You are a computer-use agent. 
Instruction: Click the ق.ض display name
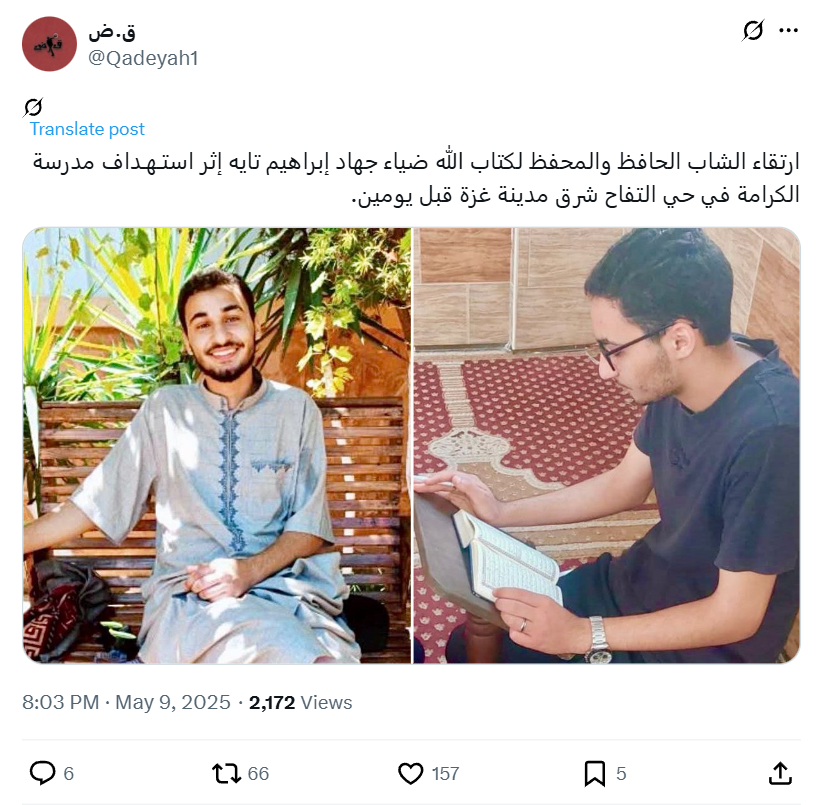click(x=112, y=33)
